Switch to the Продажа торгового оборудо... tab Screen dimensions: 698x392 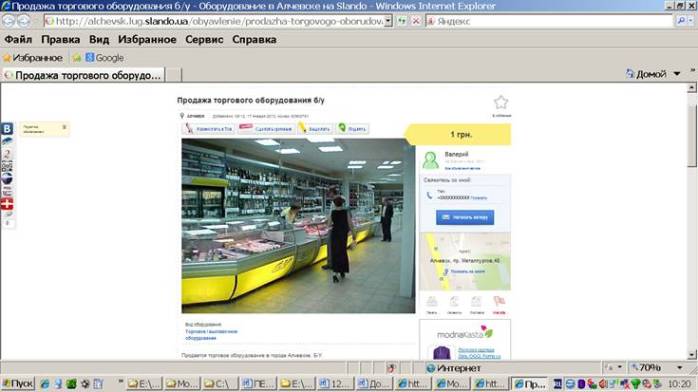[x=83, y=75]
